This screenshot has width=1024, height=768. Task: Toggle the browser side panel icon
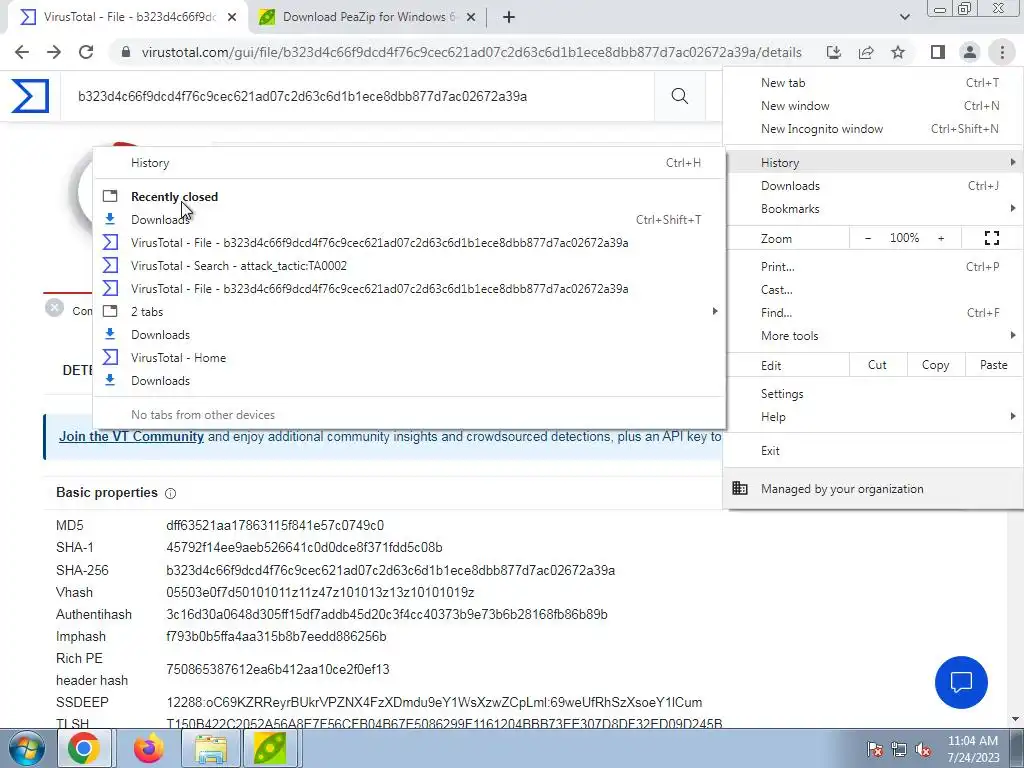pos(938,52)
